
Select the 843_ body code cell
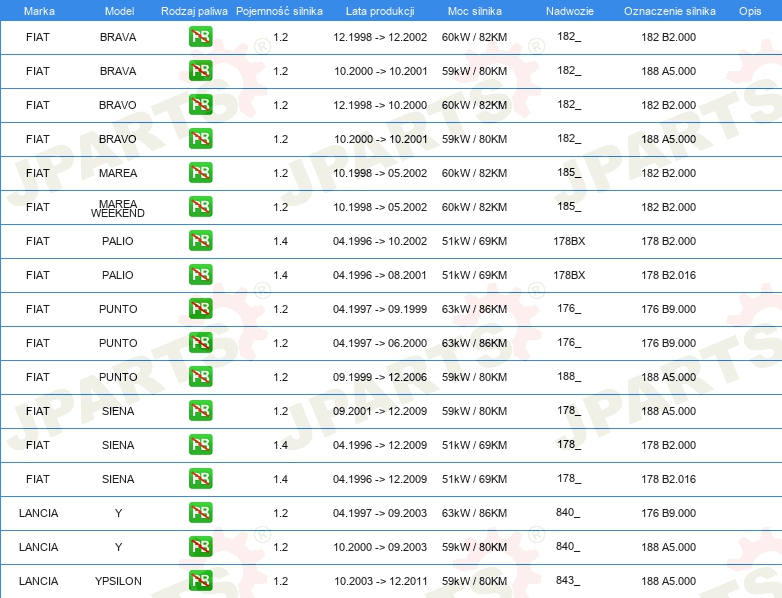(x=568, y=581)
